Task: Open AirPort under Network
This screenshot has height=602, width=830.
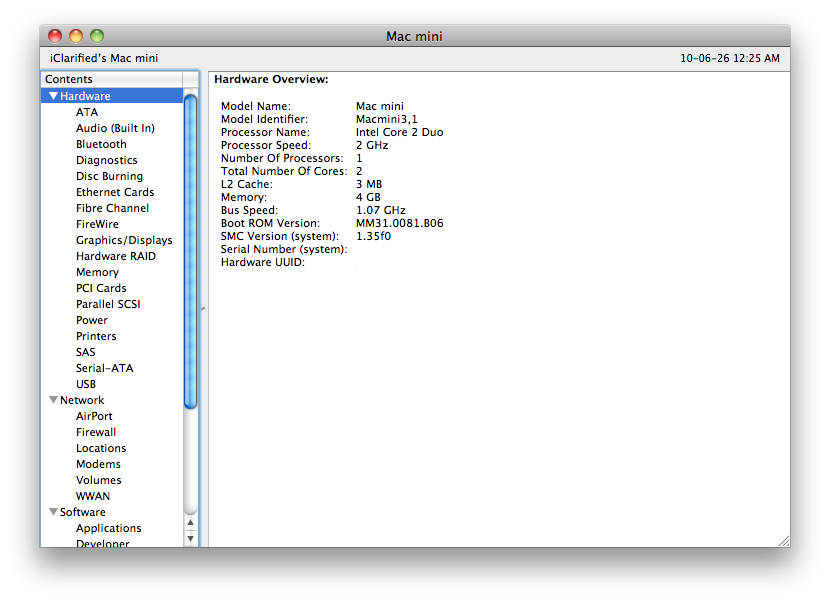Action: (94, 416)
